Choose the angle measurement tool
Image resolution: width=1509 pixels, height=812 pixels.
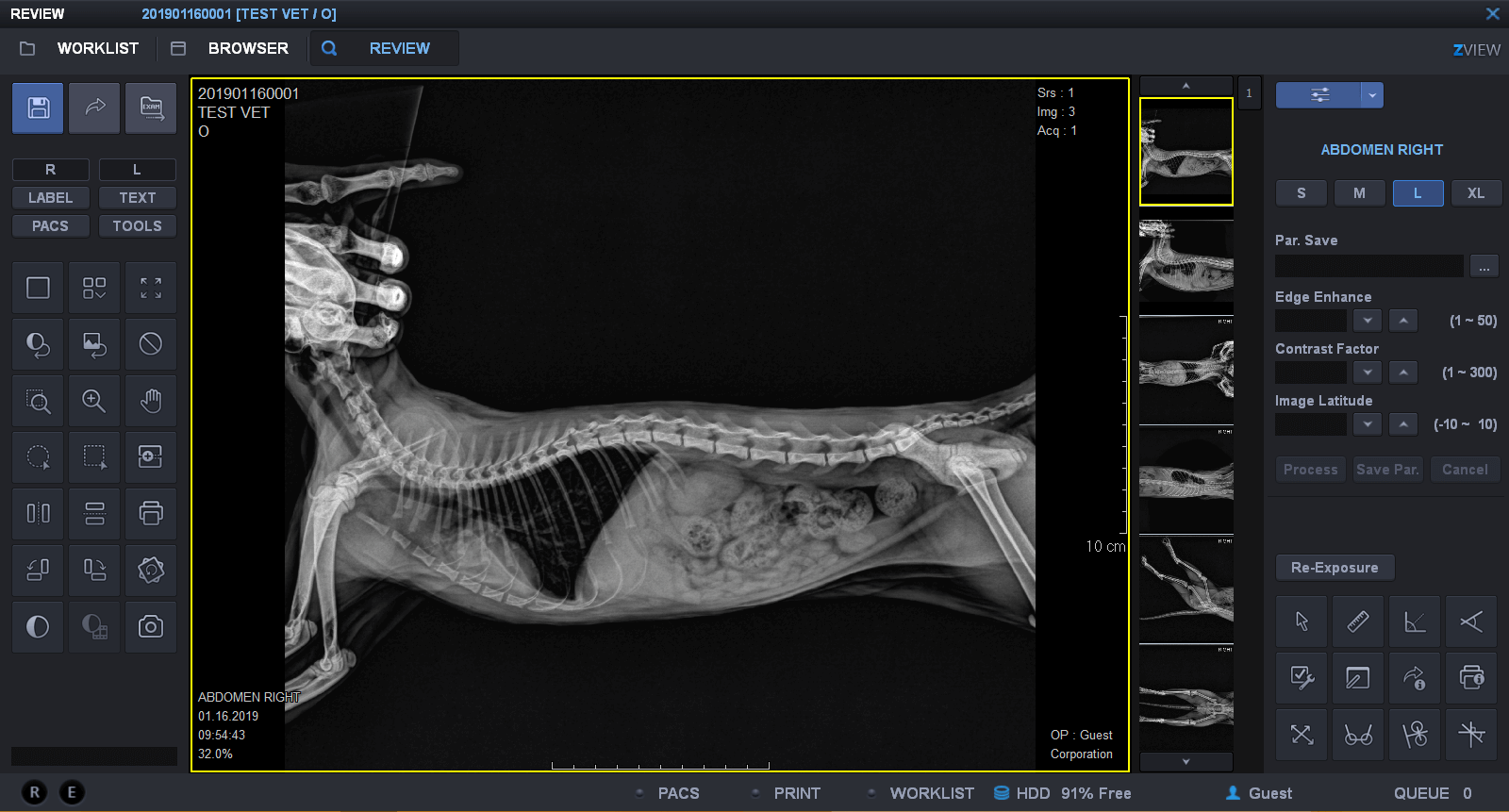1415,622
